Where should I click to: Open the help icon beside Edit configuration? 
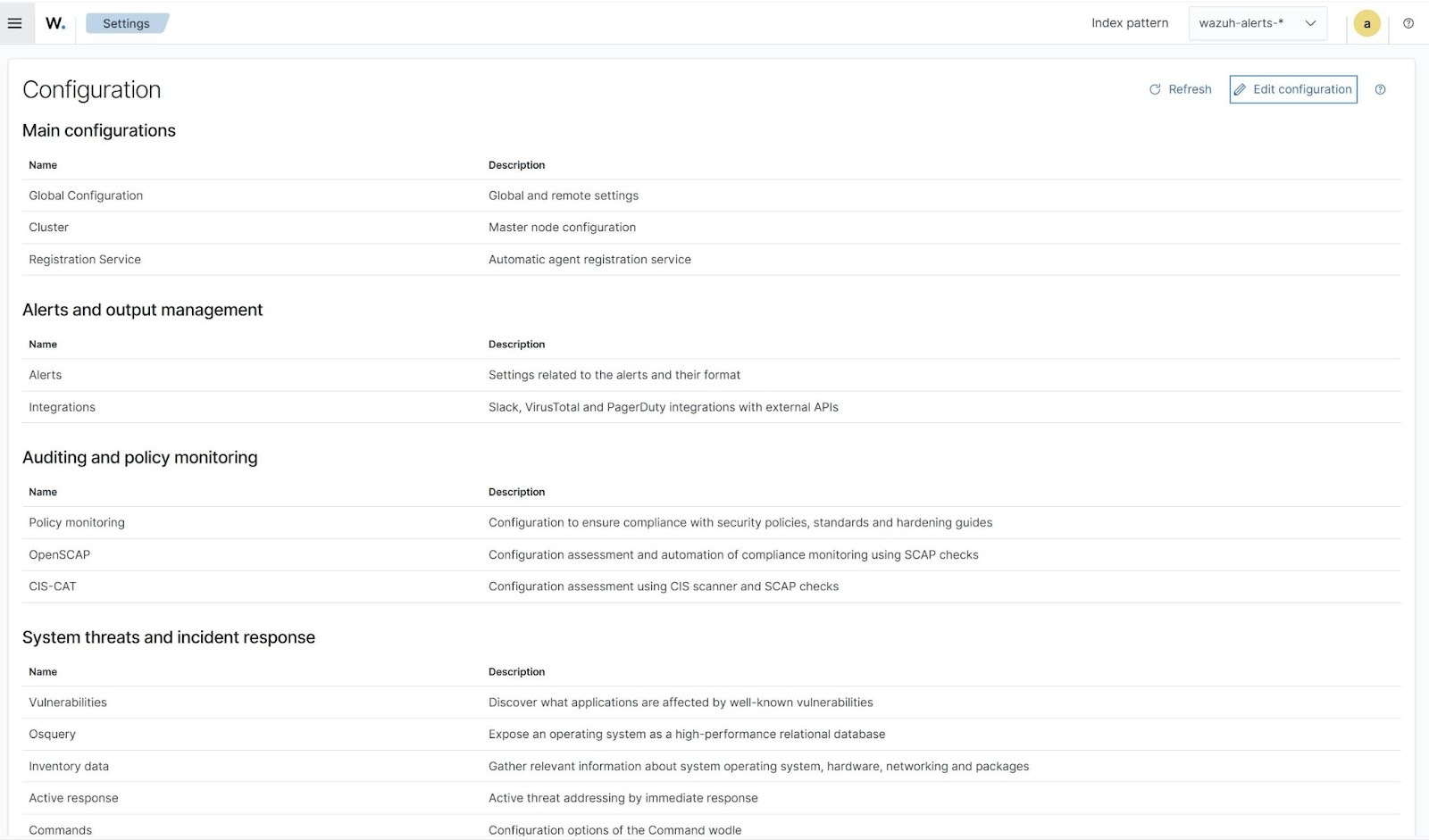[x=1381, y=89]
